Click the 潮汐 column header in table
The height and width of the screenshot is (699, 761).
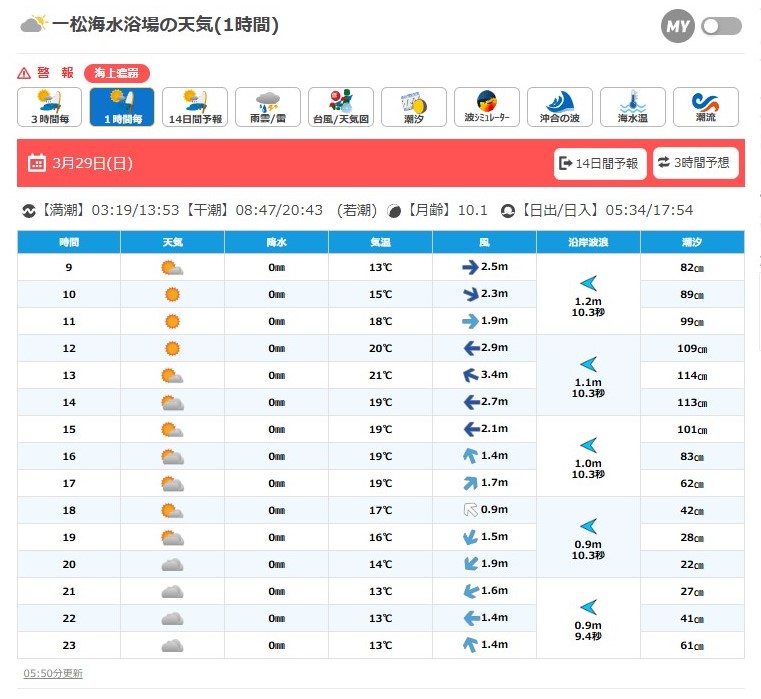click(692, 242)
